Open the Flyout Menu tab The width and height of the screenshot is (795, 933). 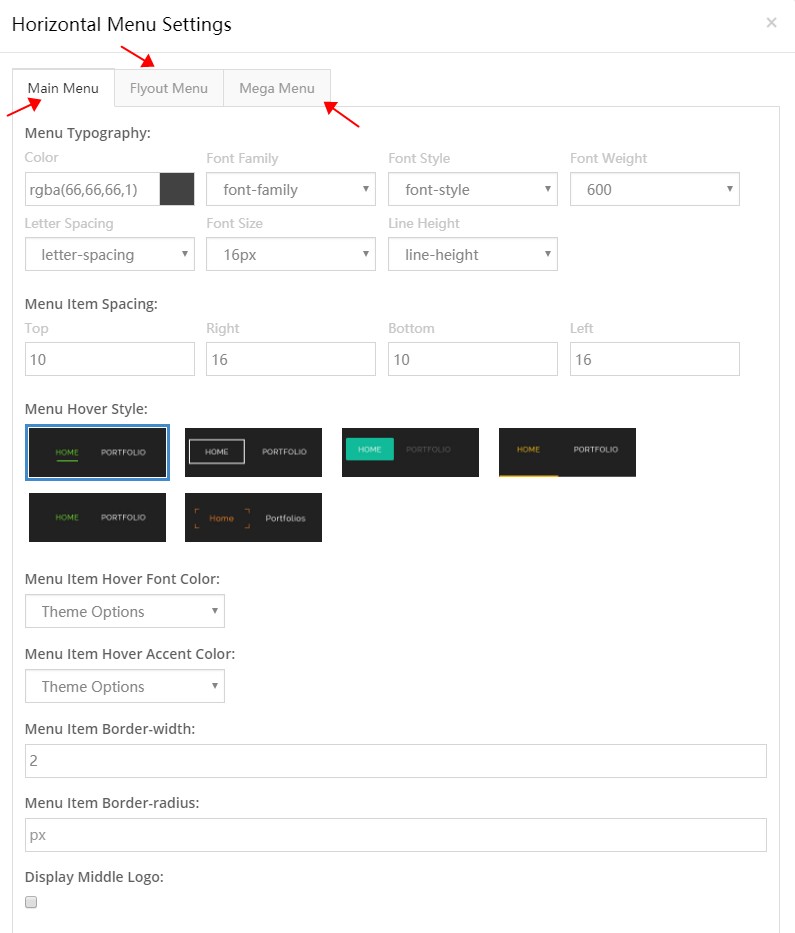(x=169, y=88)
